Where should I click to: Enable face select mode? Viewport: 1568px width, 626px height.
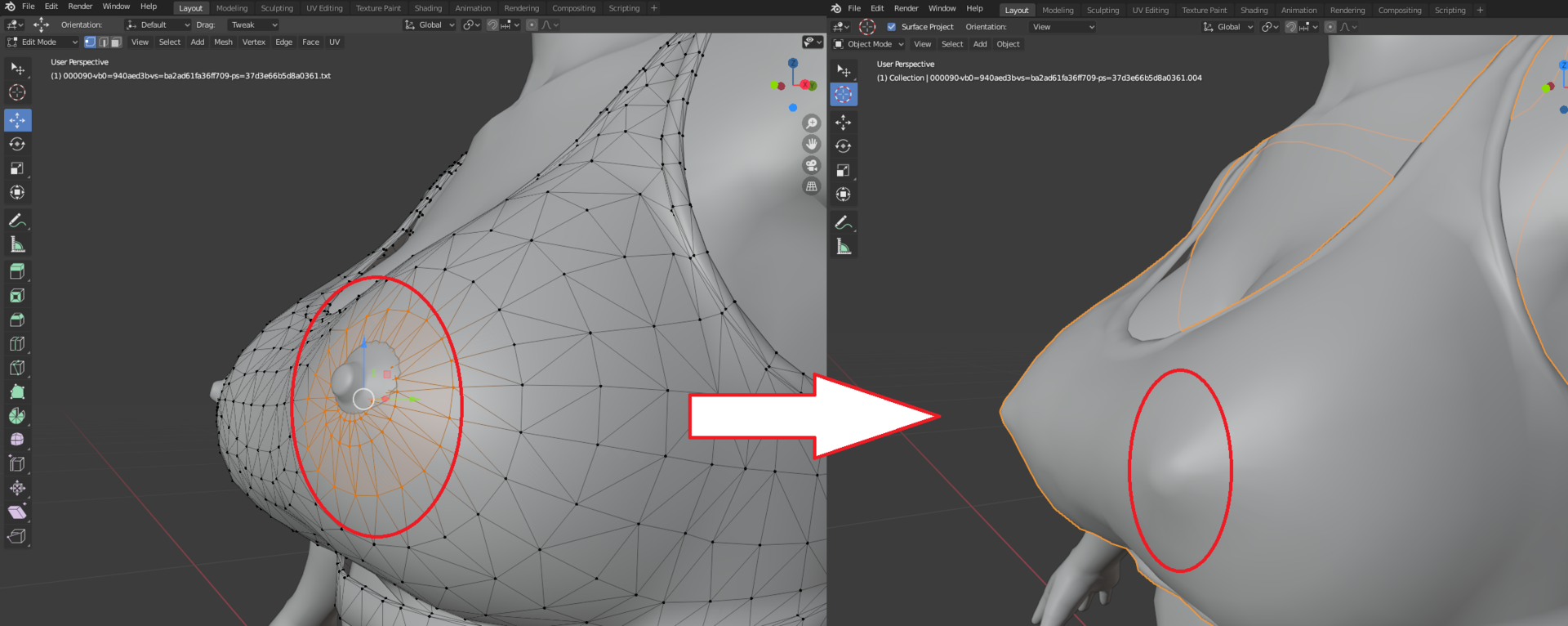click(116, 42)
